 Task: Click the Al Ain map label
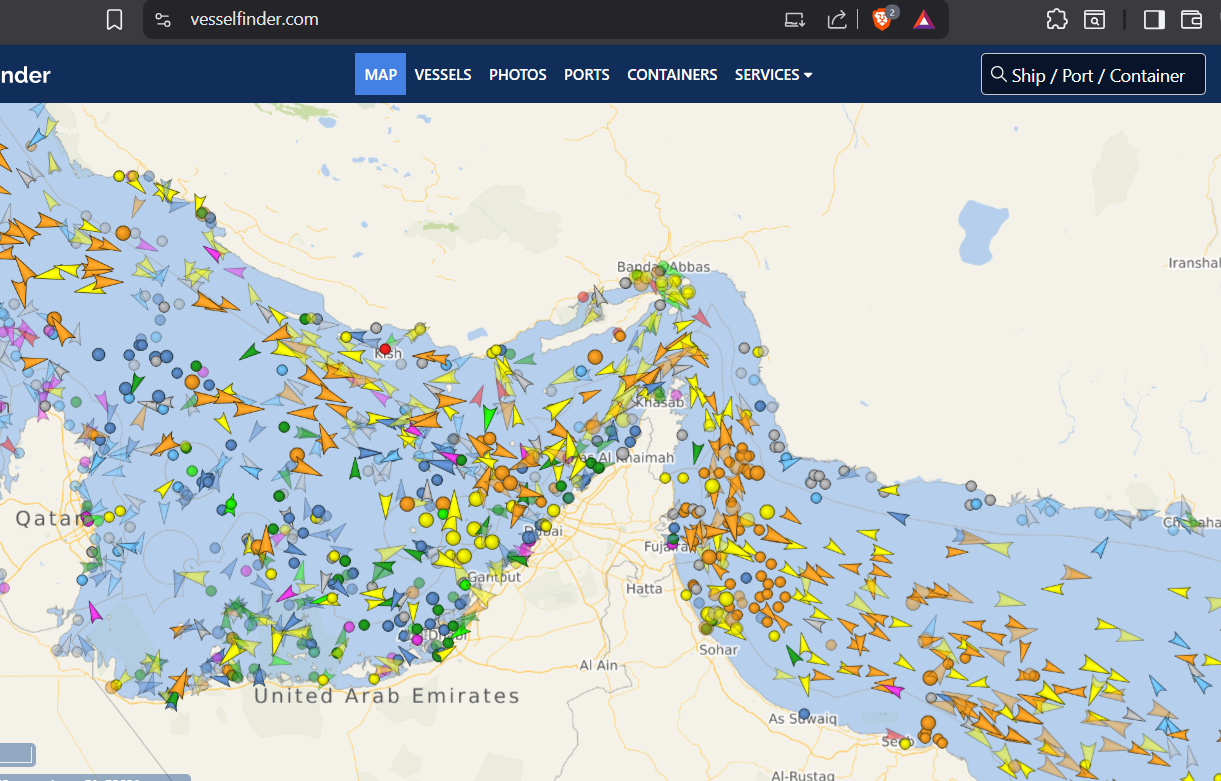click(x=599, y=665)
